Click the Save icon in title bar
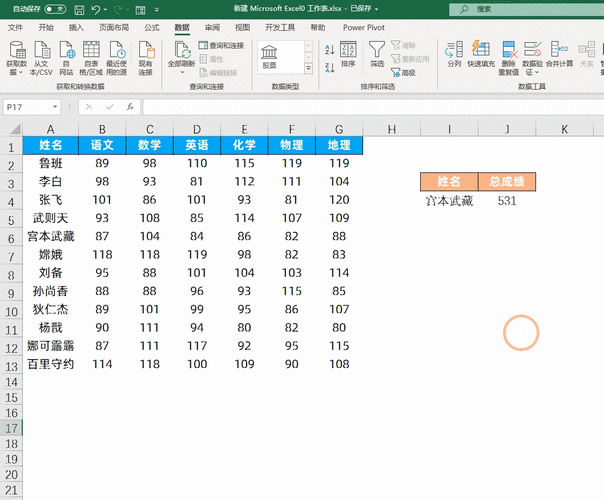Screen dimensions: 604x500 [x=79, y=10]
